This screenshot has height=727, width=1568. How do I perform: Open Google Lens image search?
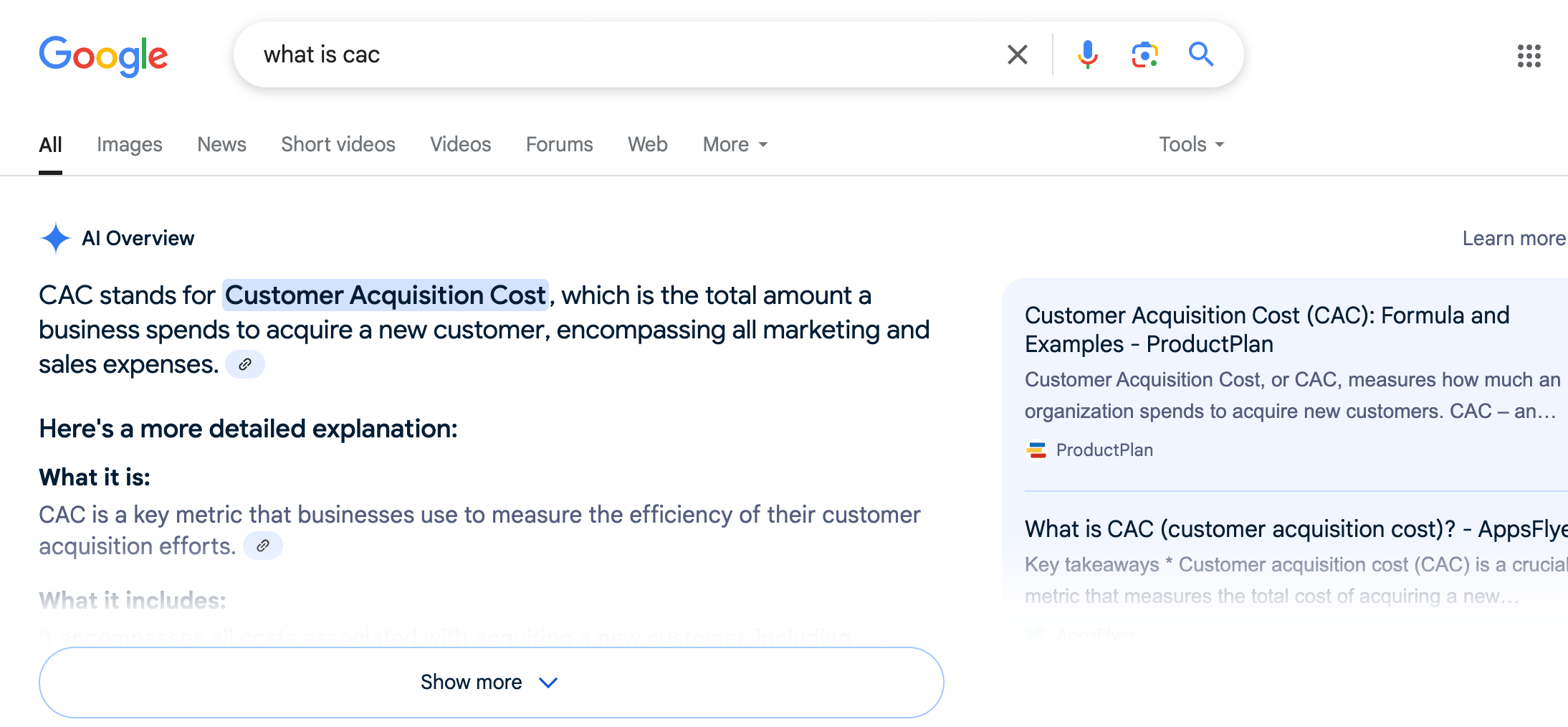1144,54
